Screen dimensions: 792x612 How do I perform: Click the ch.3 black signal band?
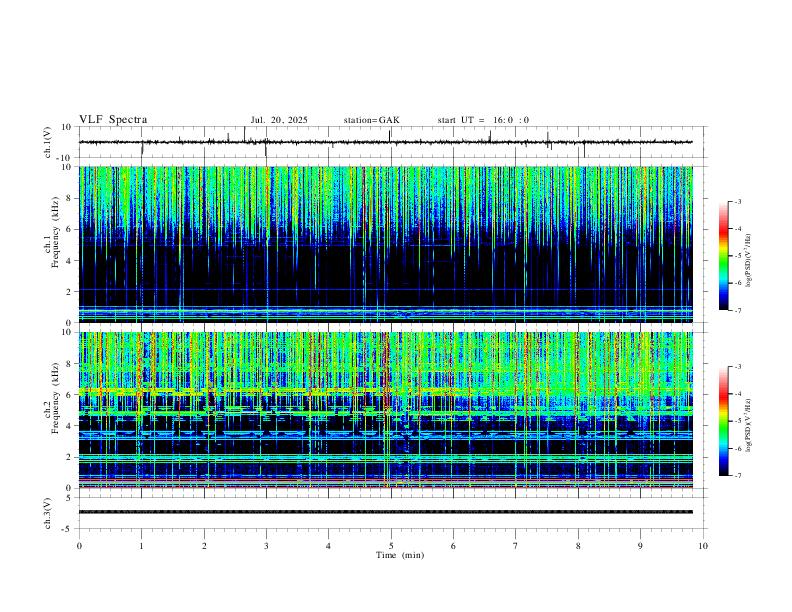coord(385,512)
